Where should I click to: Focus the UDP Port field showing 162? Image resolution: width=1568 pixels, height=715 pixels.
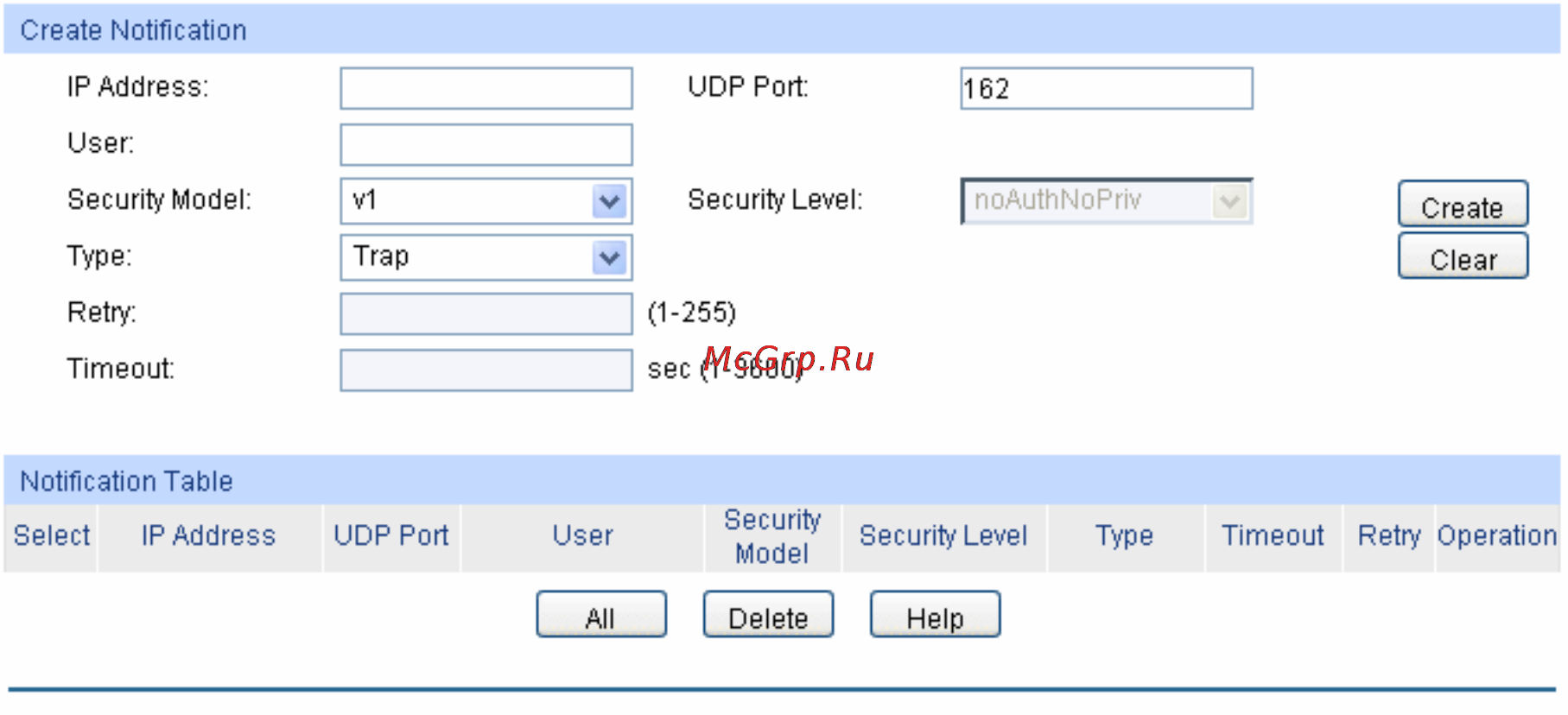[1106, 89]
